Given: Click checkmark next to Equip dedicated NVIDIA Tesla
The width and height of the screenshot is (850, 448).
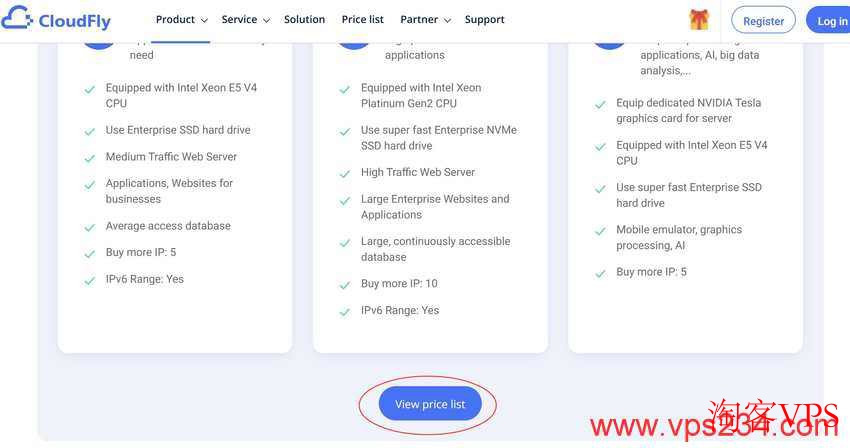Looking at the screenshot, I should (x=600, y=105).
